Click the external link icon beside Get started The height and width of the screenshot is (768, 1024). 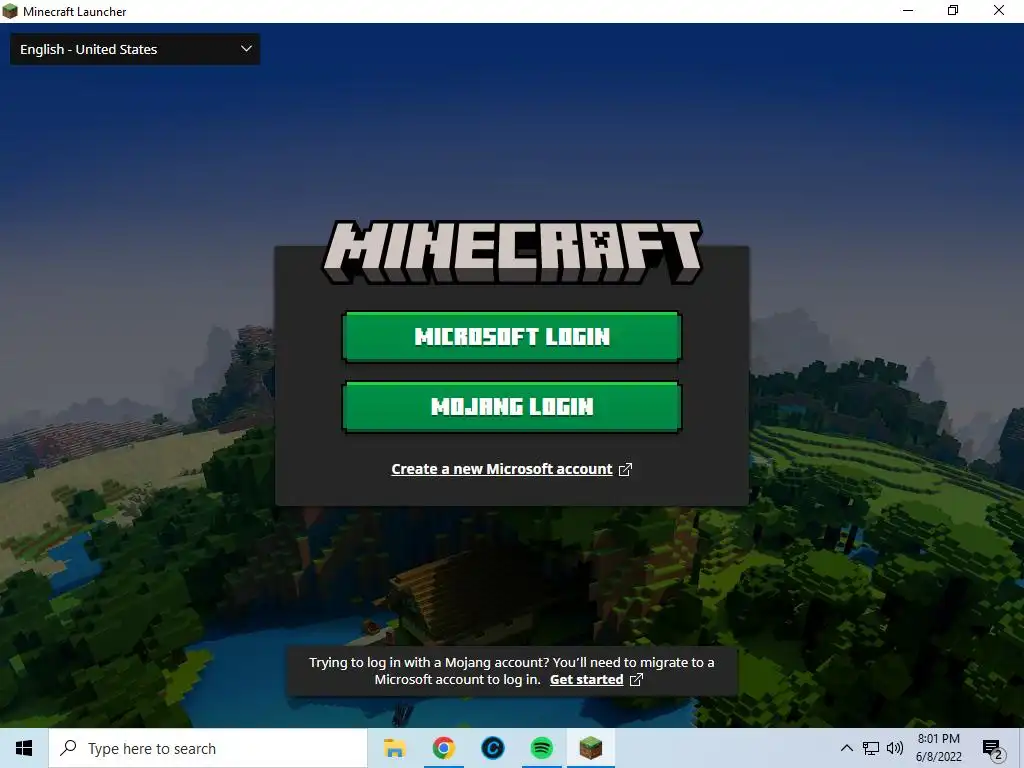pos(636,680)
